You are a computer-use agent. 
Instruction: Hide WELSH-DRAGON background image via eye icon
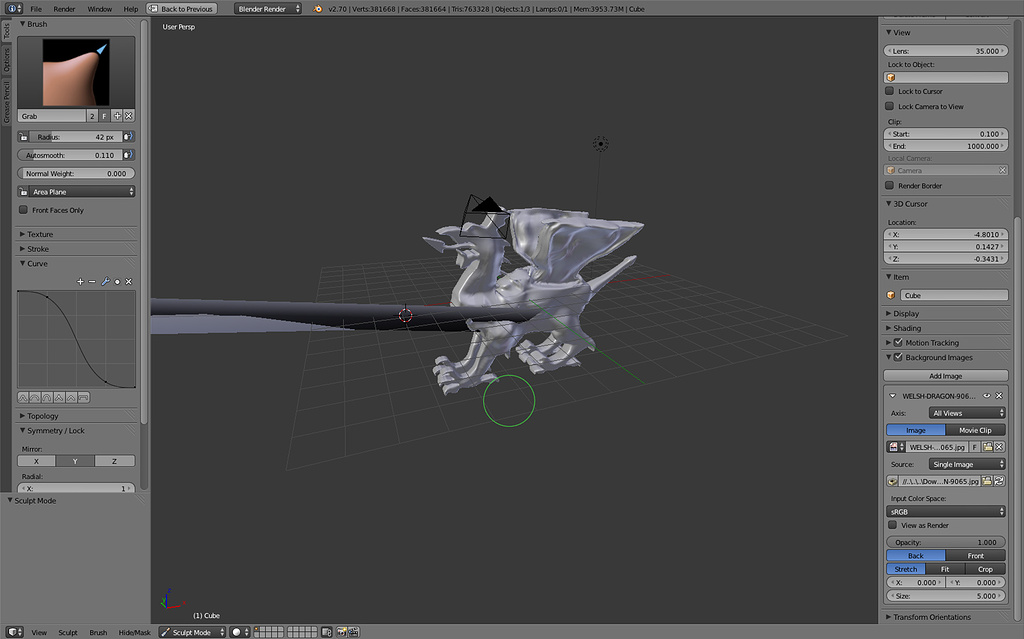[x=987, y=396]
